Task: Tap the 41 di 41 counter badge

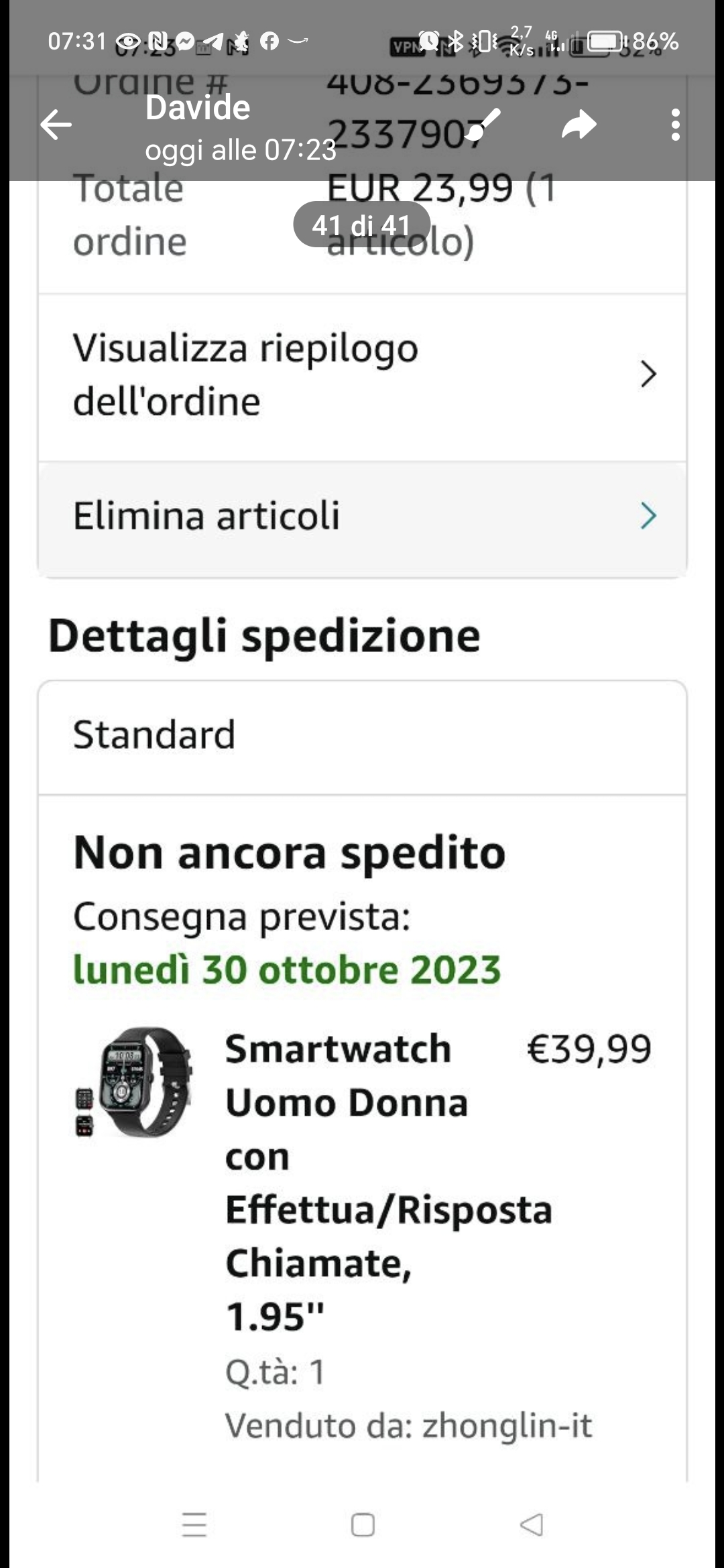Action: 361,224
